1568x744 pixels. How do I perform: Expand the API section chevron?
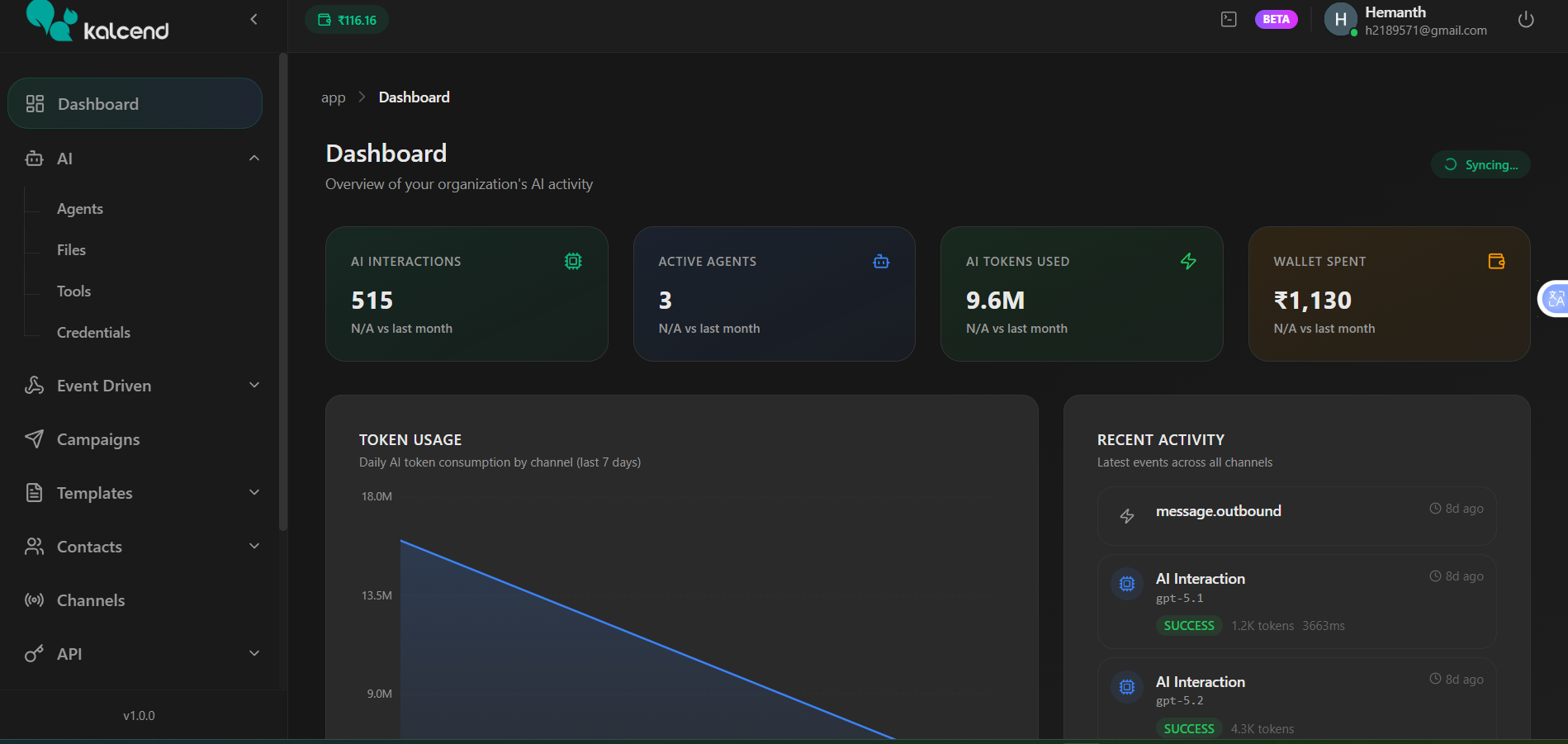(254, 653)
